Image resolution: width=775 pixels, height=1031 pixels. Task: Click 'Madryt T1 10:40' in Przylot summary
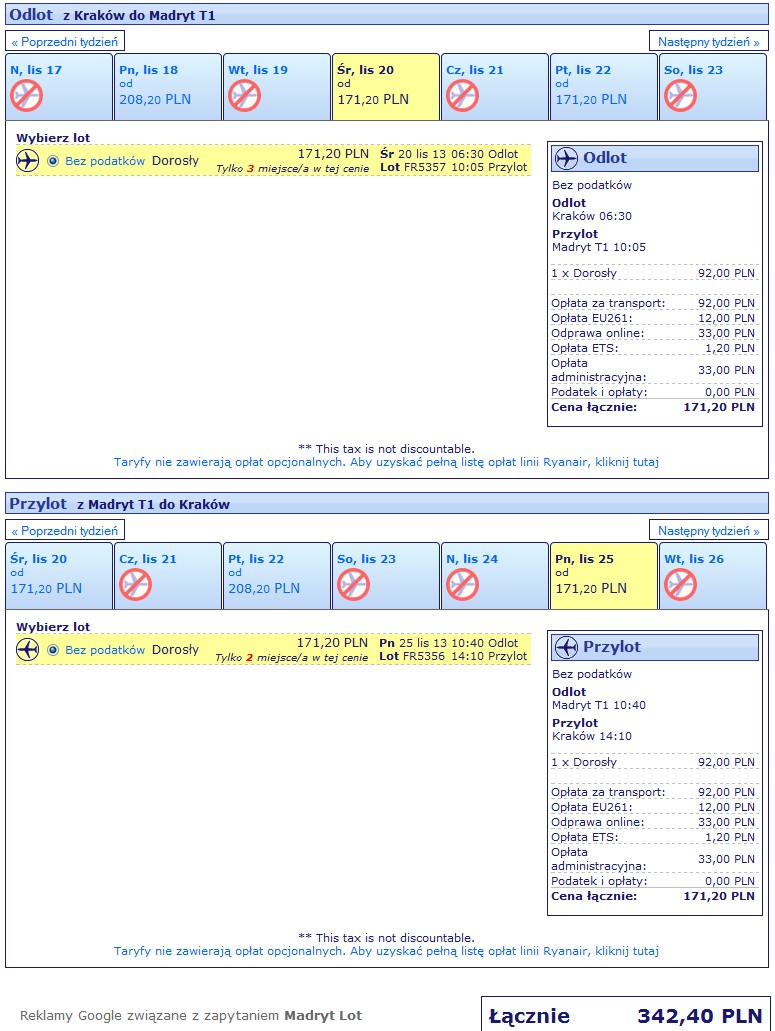click(x=599, y=706)
